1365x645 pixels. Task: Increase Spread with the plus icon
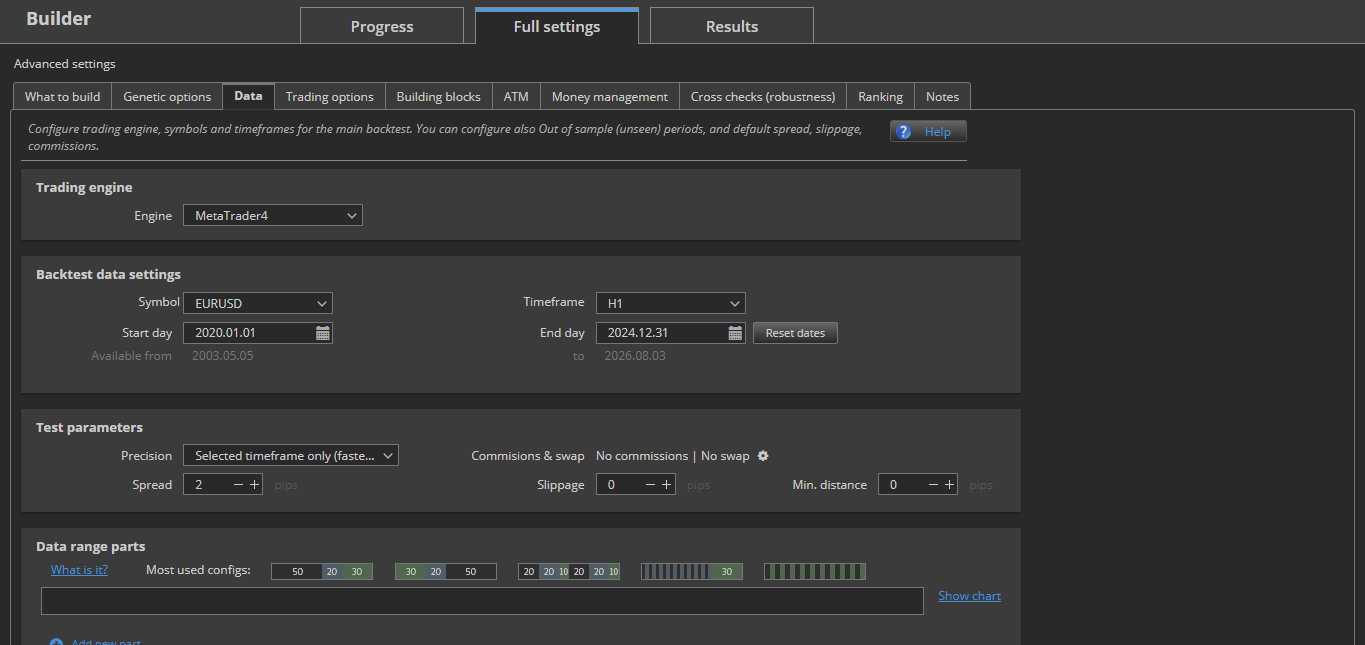pos(254,485)
